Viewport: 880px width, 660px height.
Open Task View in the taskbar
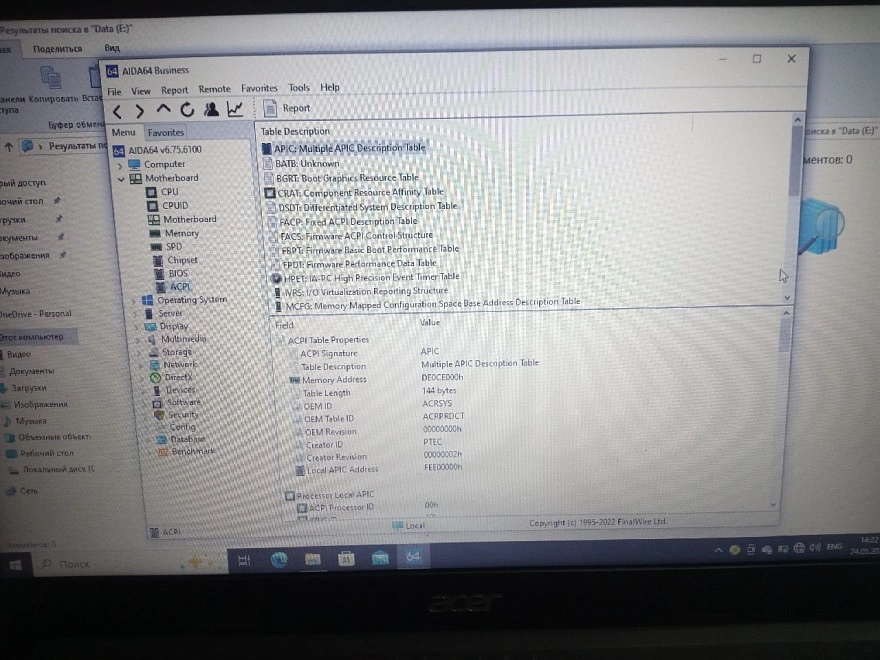(244, 561)
